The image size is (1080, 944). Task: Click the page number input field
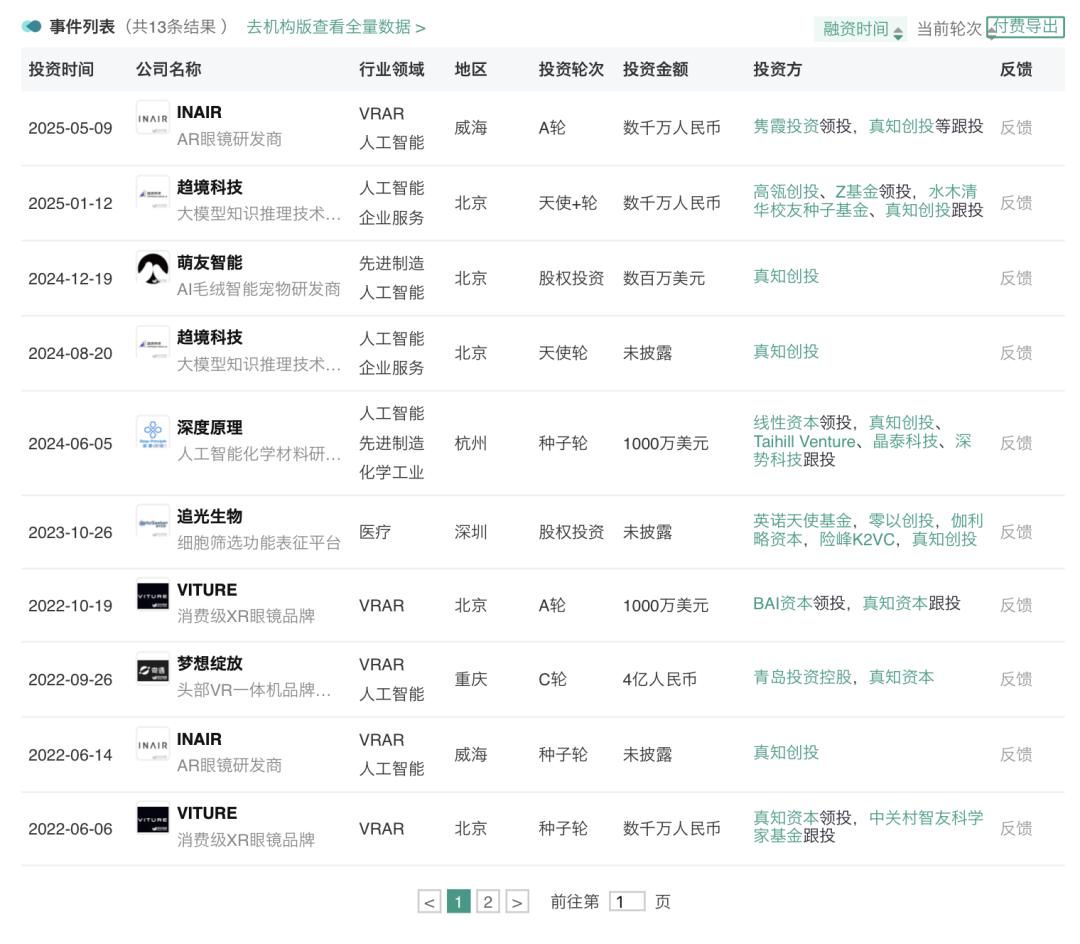(x=627, y=902)
